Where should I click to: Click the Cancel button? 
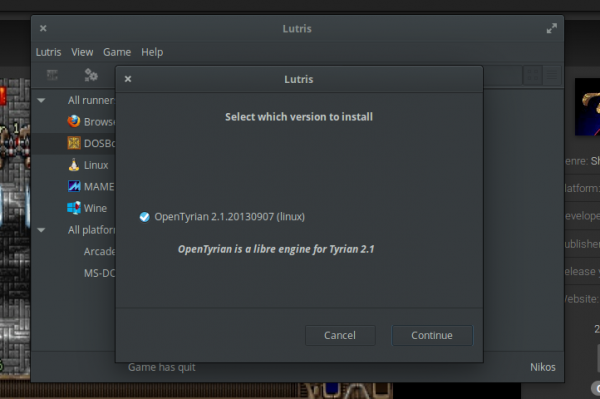340,335
